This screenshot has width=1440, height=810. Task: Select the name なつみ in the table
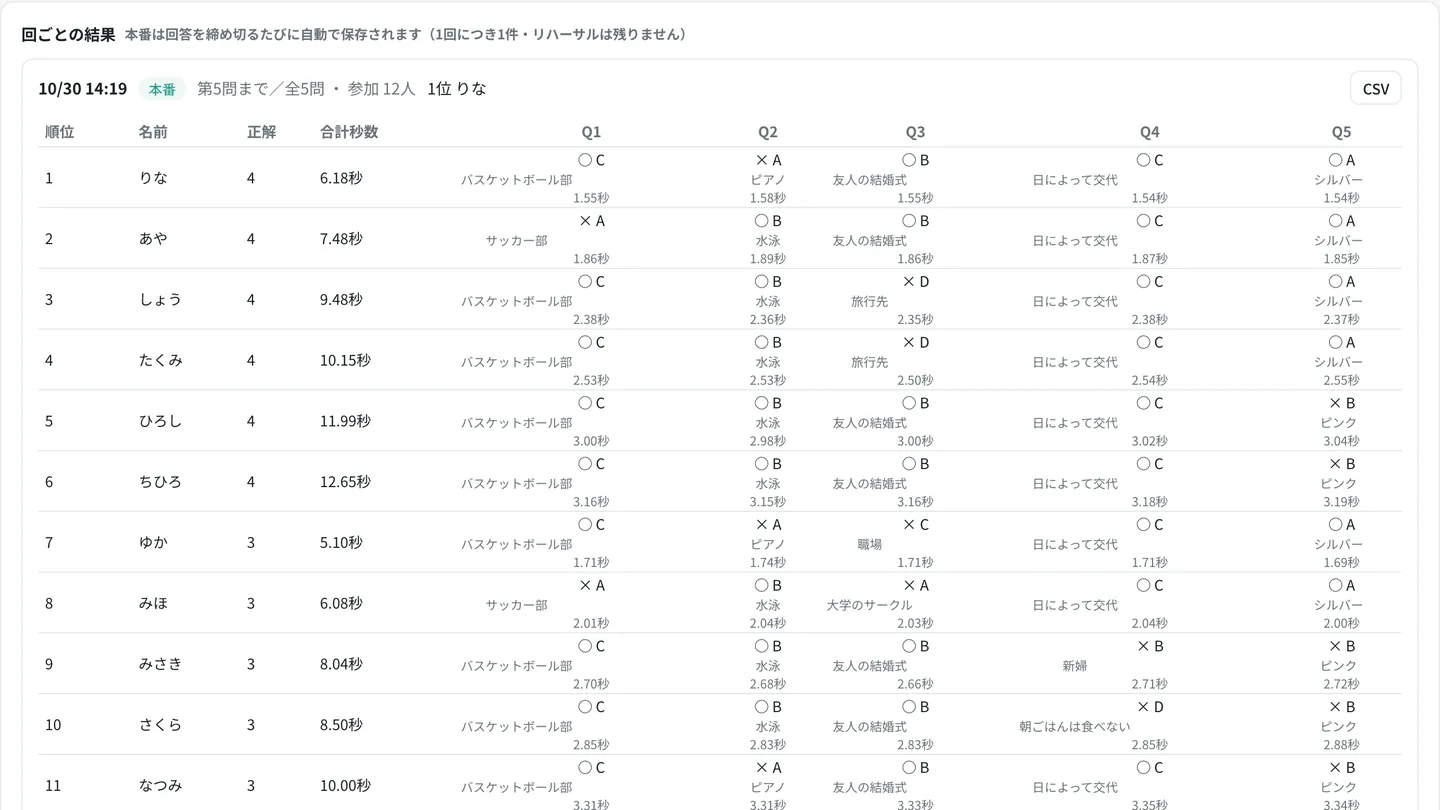pos(160,786)
